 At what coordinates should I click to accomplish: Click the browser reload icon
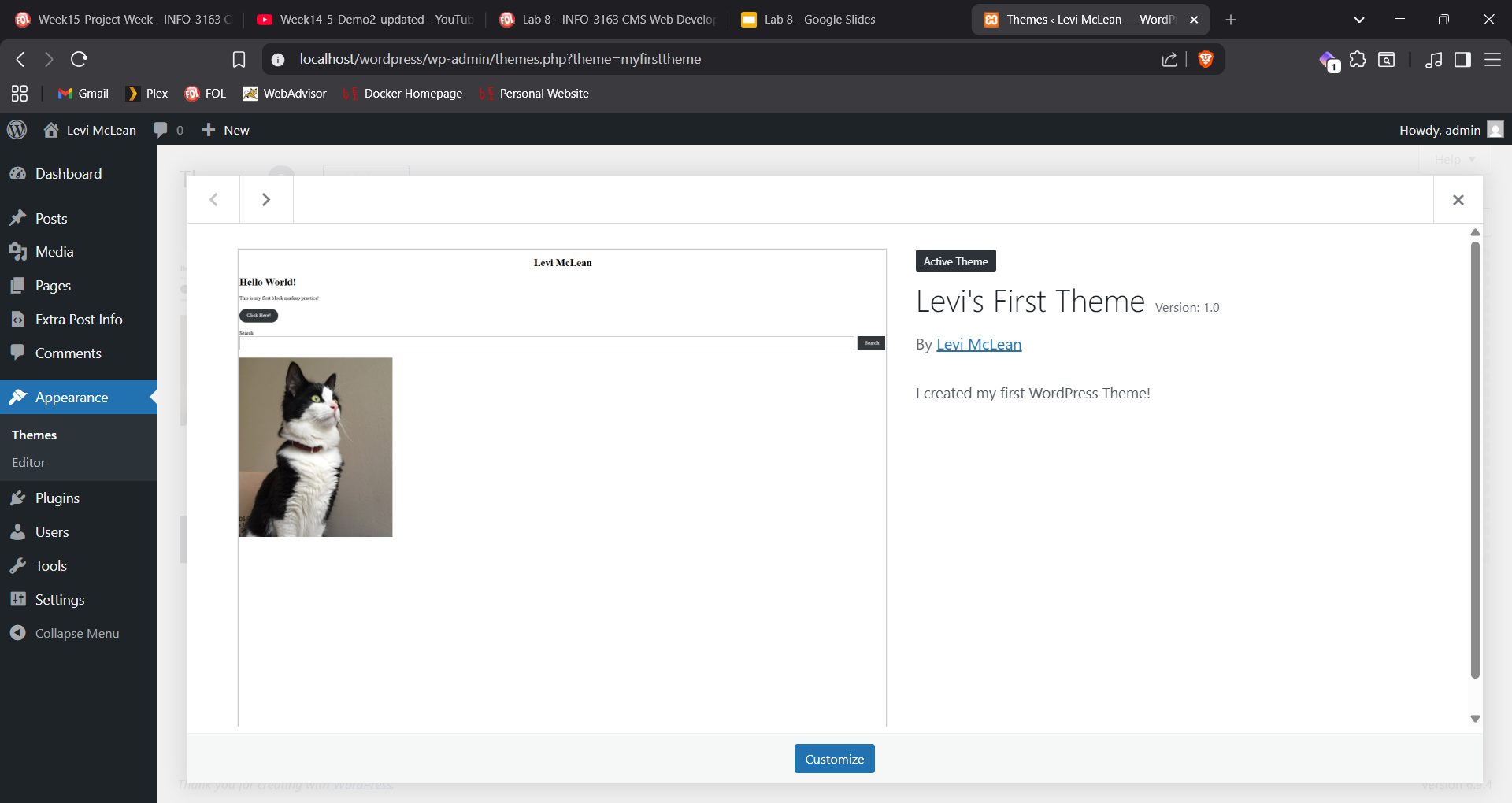tap(79, 59)
